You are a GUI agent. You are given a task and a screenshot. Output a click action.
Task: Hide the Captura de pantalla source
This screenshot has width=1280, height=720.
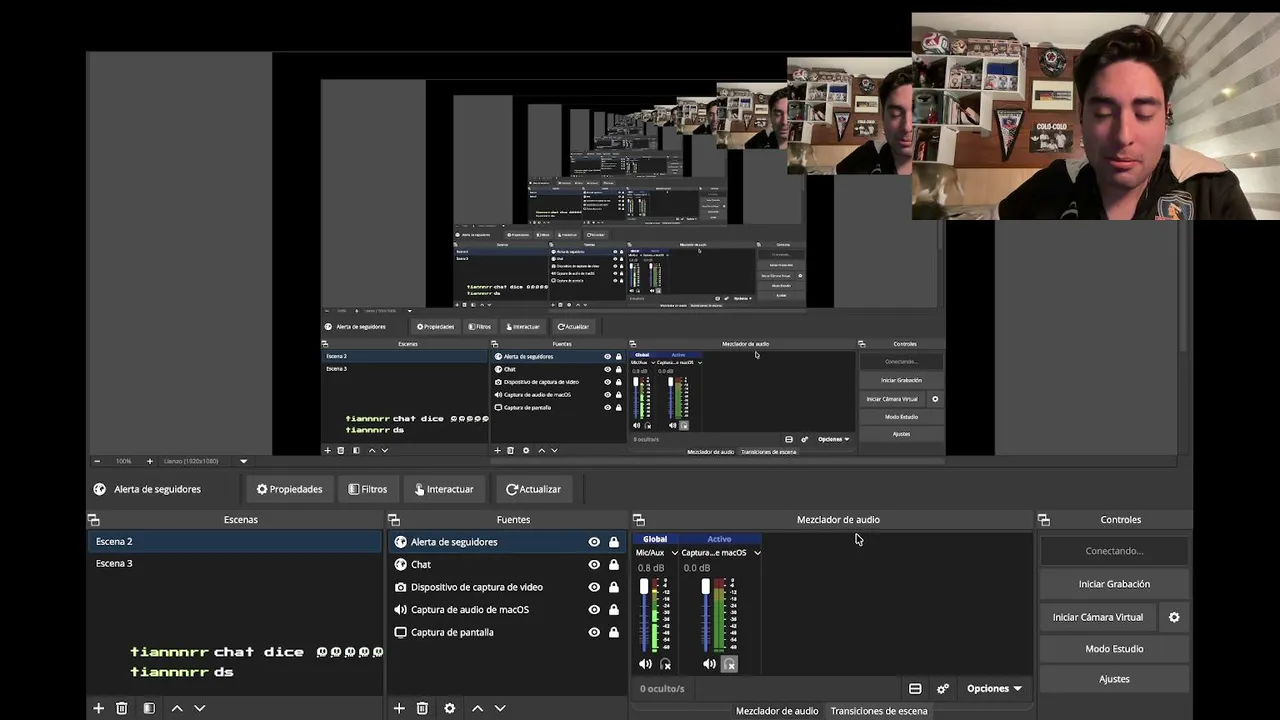pyautogui.click(x=594, y=632)
